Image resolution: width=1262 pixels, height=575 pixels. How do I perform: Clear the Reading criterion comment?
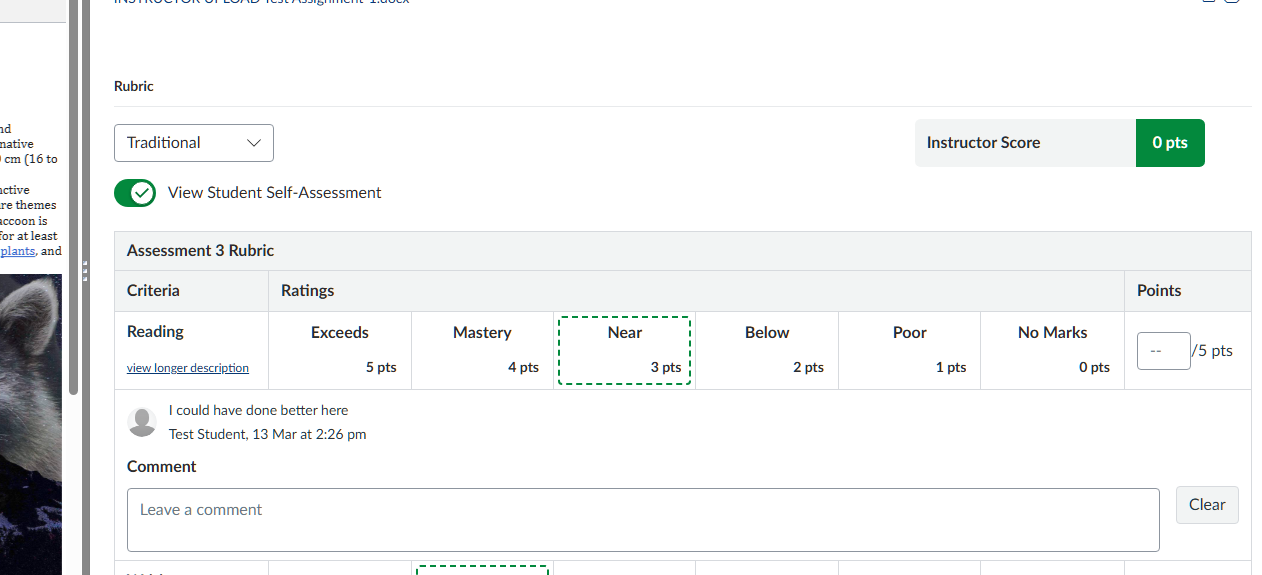click(x=1207, y=505)
